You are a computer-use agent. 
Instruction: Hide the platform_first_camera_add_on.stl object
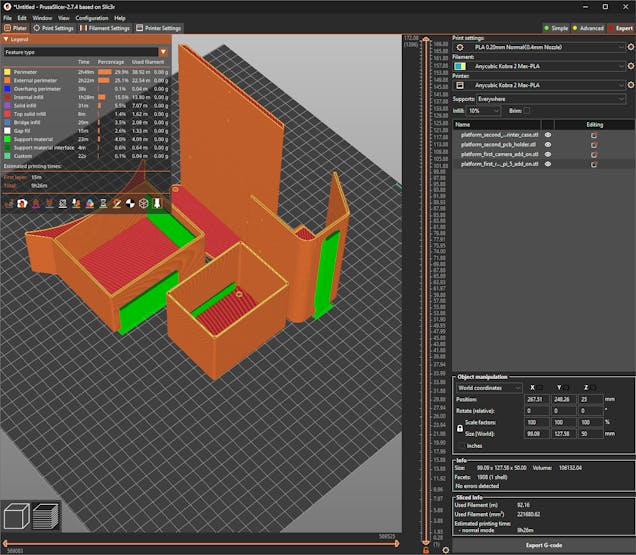coord(547,154)
